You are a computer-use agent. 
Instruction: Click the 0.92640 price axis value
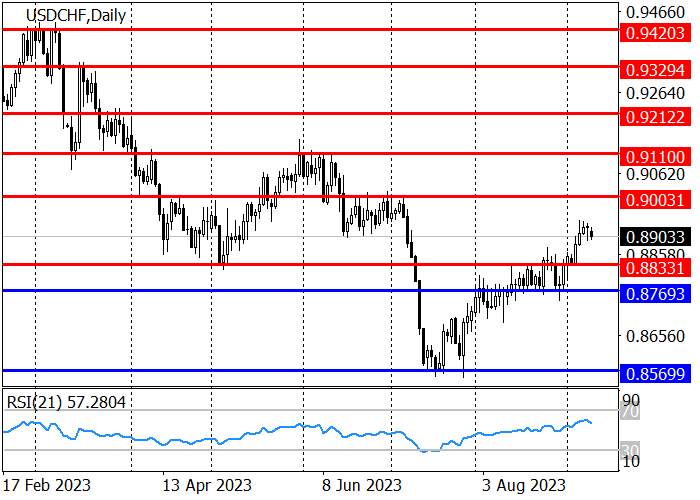click(x=655, y=93)
